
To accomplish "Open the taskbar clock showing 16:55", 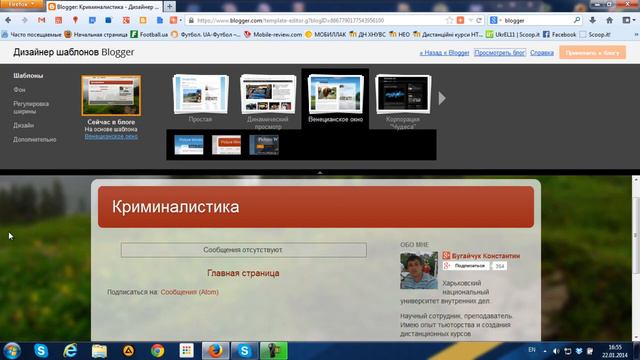I will tap(615, 351).
